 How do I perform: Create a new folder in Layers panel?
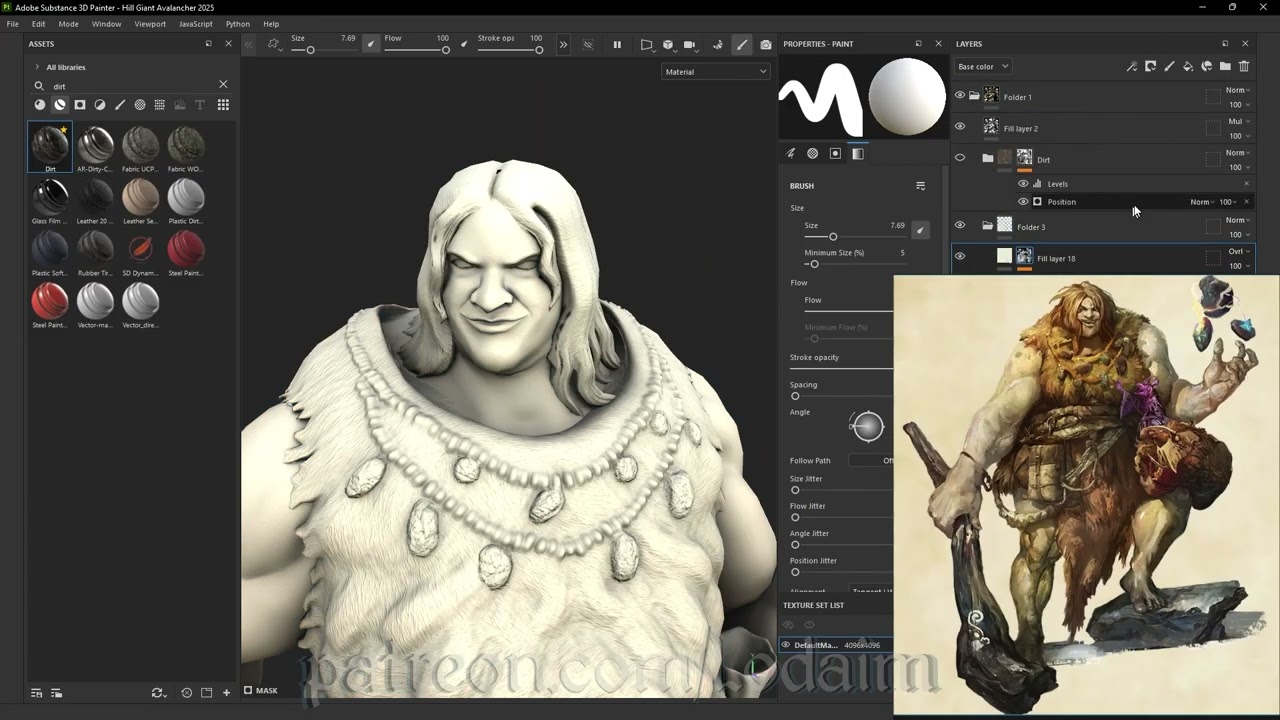pyautogui.click(x=1225, y=67)
